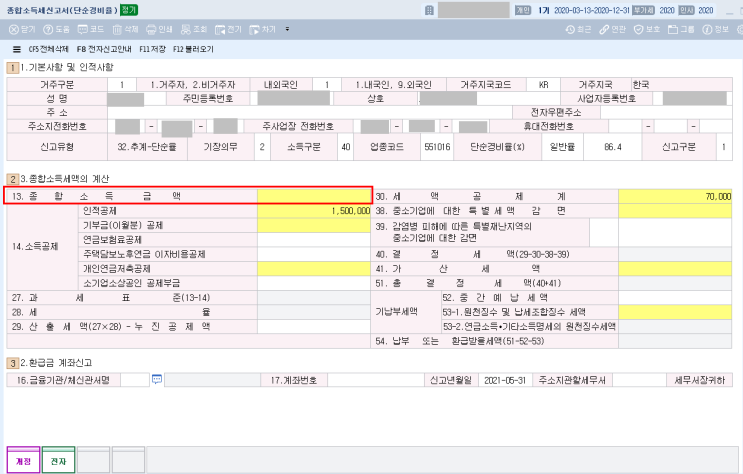Click the 주소관할세무서 input field

pos(640,380)
